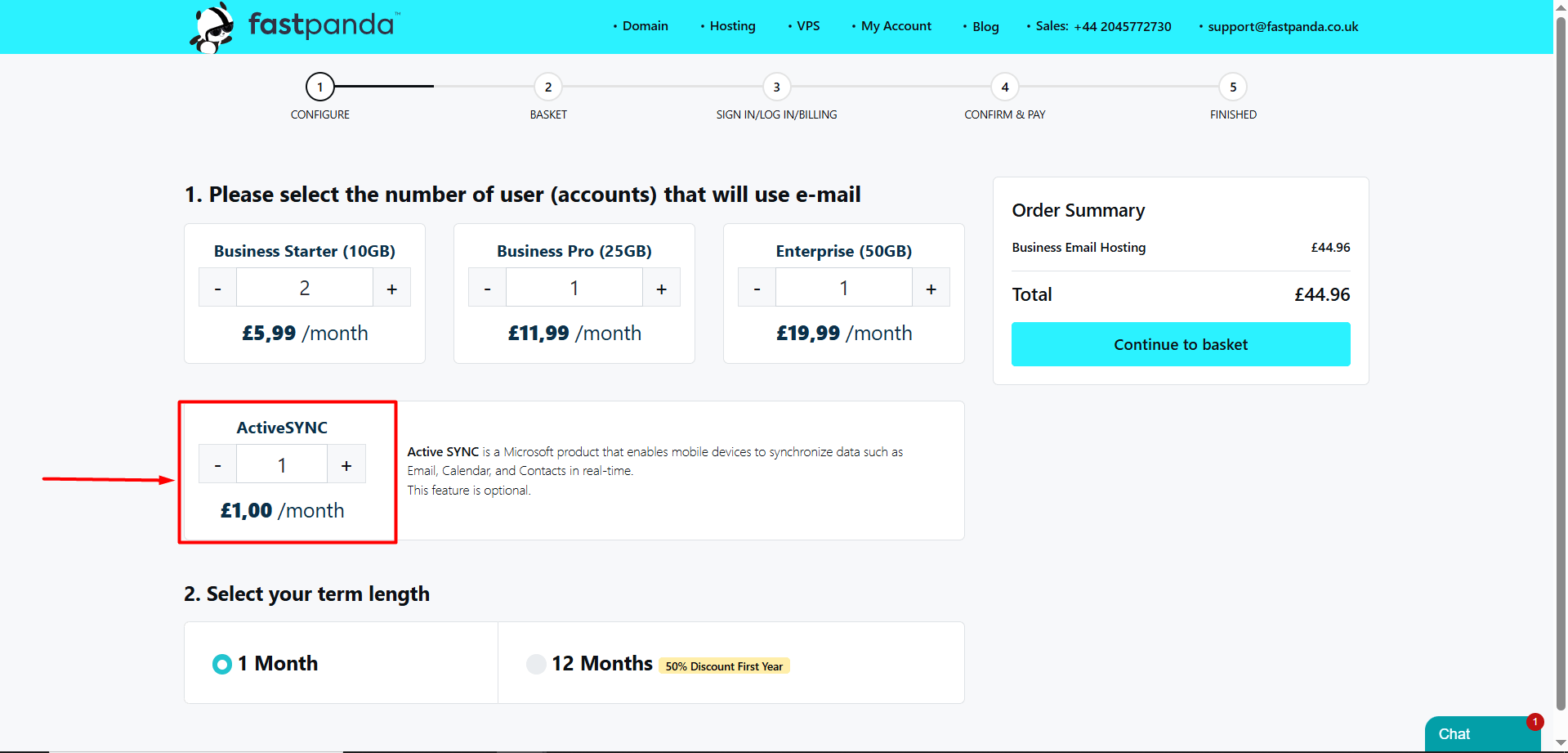Click Continue to basket button
The image size is (1568, 753).
(1181, 344)
